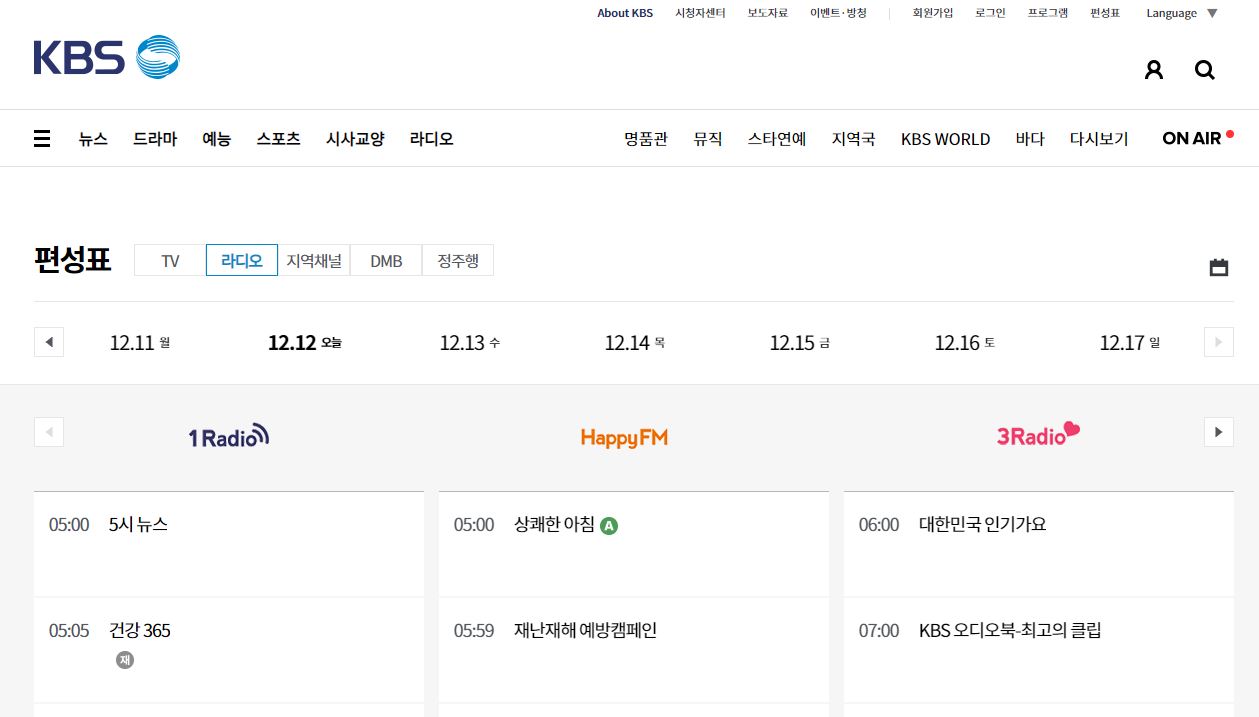Open the Language dropdown
Image resolution: width=1259 pixels, height=717 pixels.
(x=1182, y=13)
